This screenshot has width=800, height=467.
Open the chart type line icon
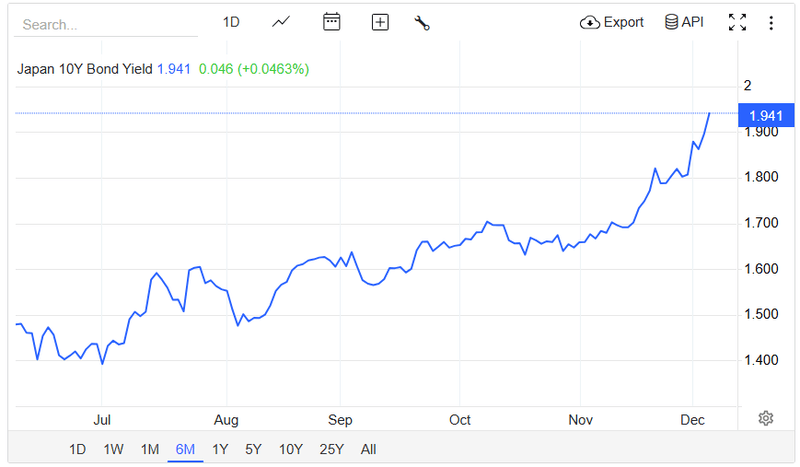click(281, 22)
